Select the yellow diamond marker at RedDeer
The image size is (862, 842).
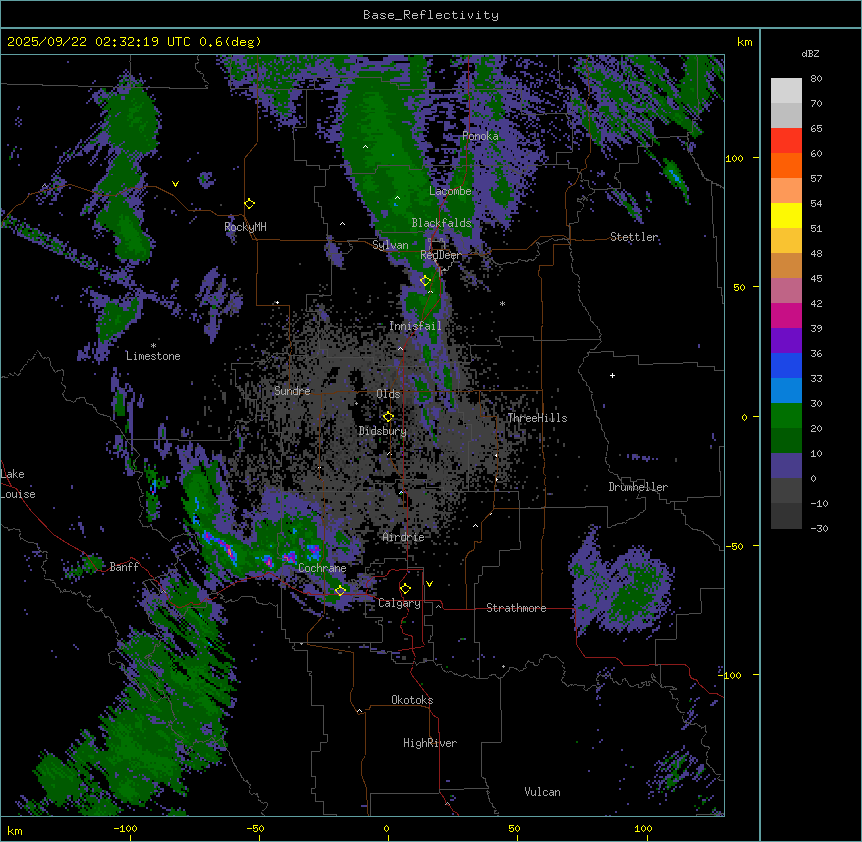[425, 281]
